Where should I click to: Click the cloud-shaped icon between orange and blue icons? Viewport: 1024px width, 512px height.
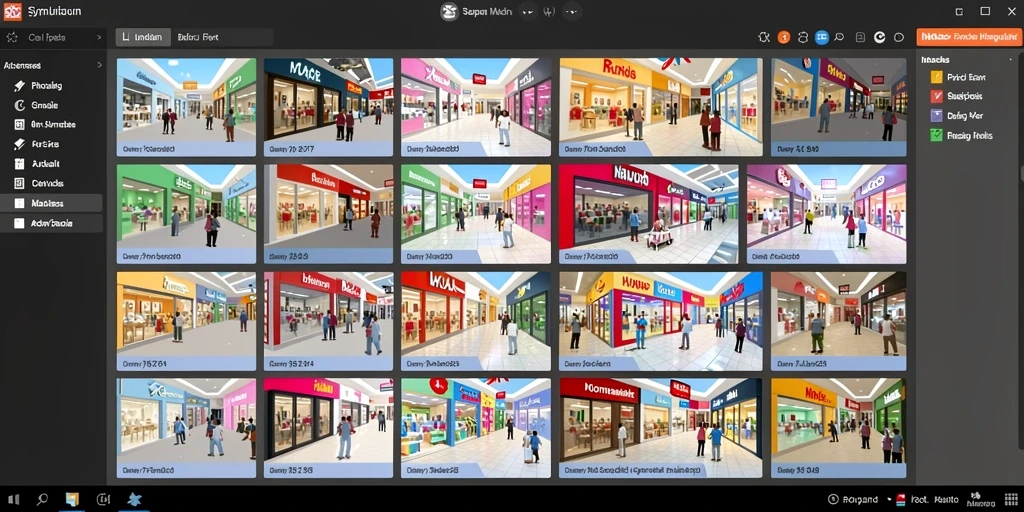pos(803,38)
